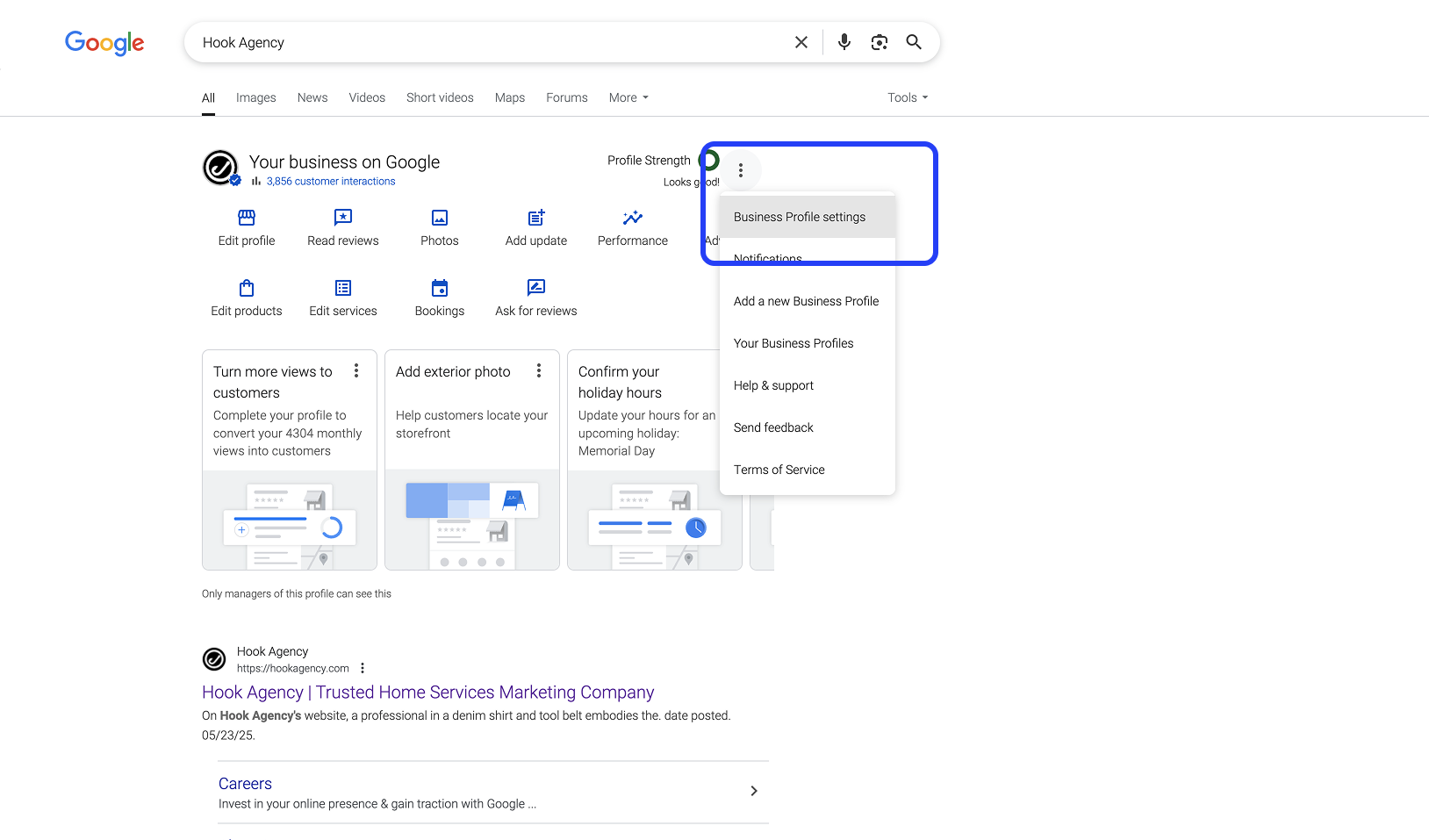This screenshot has width=1429, height=840.
Task: Expand the Careers sitelink chevron
Action: coord(754,791)
